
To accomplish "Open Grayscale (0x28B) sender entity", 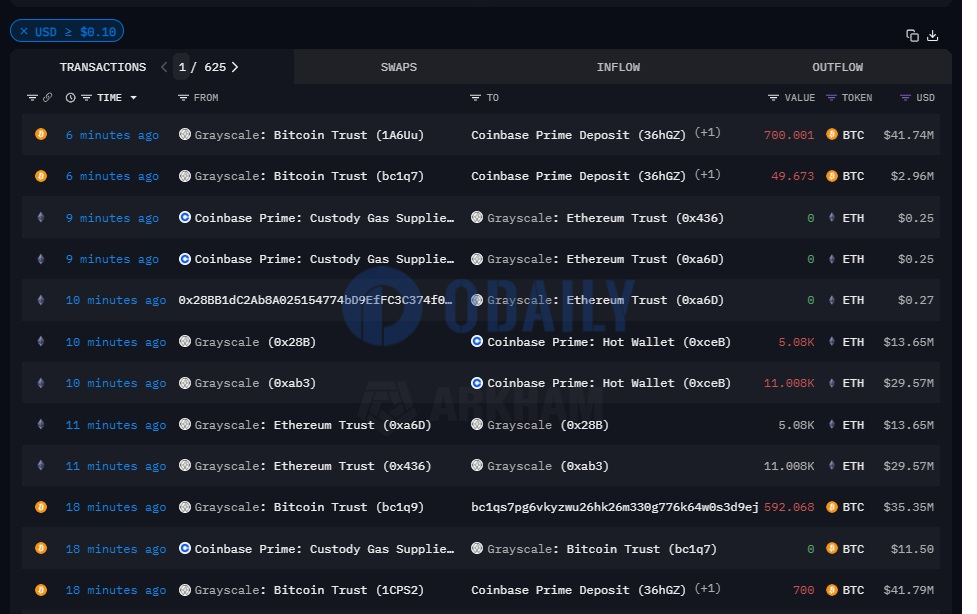I will click(255, 342).
